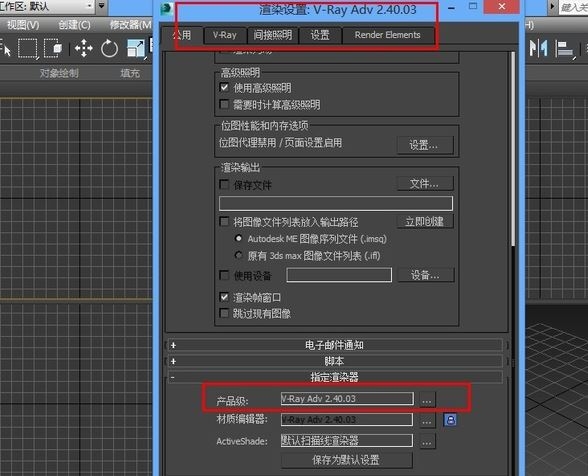Open 填充 ribbon tab
Screen dimensions: 588x476
click(x=130, y=73)
